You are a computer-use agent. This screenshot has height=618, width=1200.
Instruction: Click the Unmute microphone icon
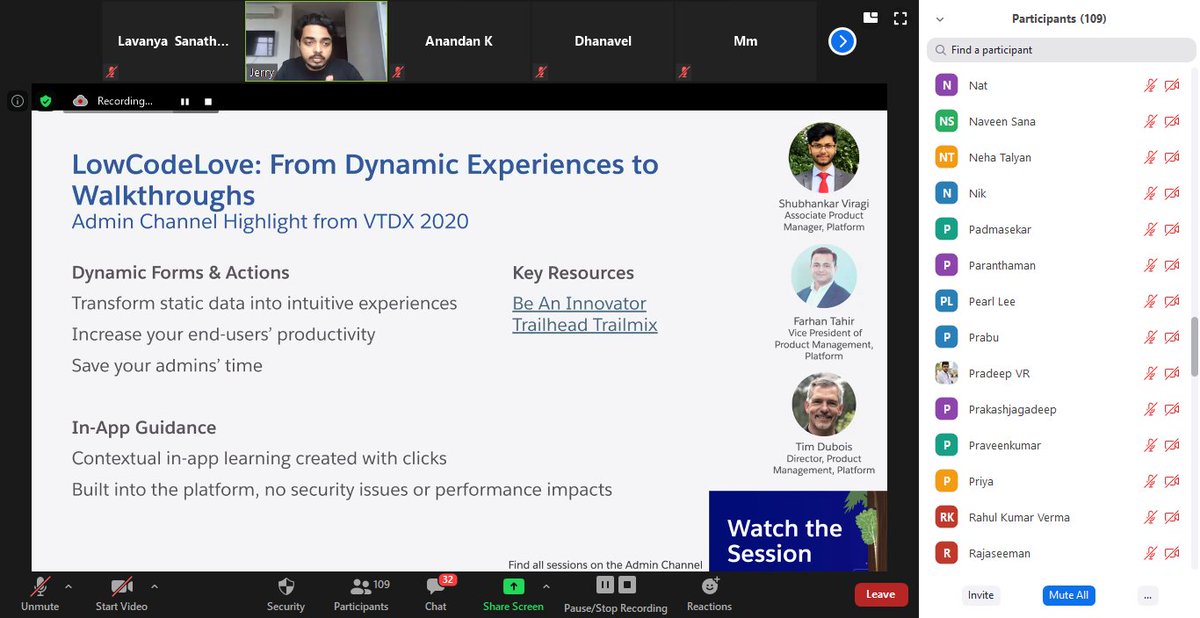pyautogui.click(x=40, y=587)
